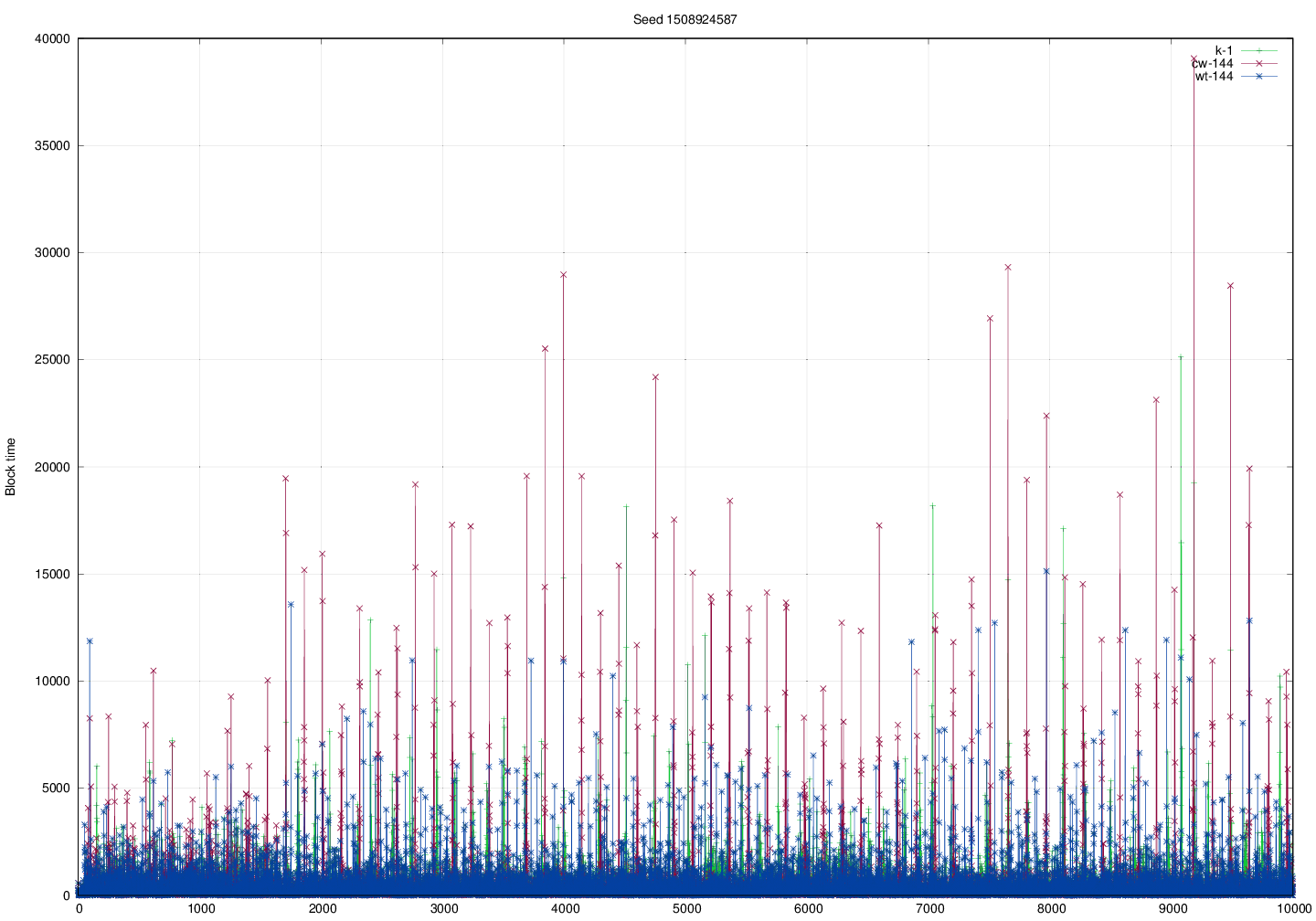Select the 'cw-144' legend label

1213,63
